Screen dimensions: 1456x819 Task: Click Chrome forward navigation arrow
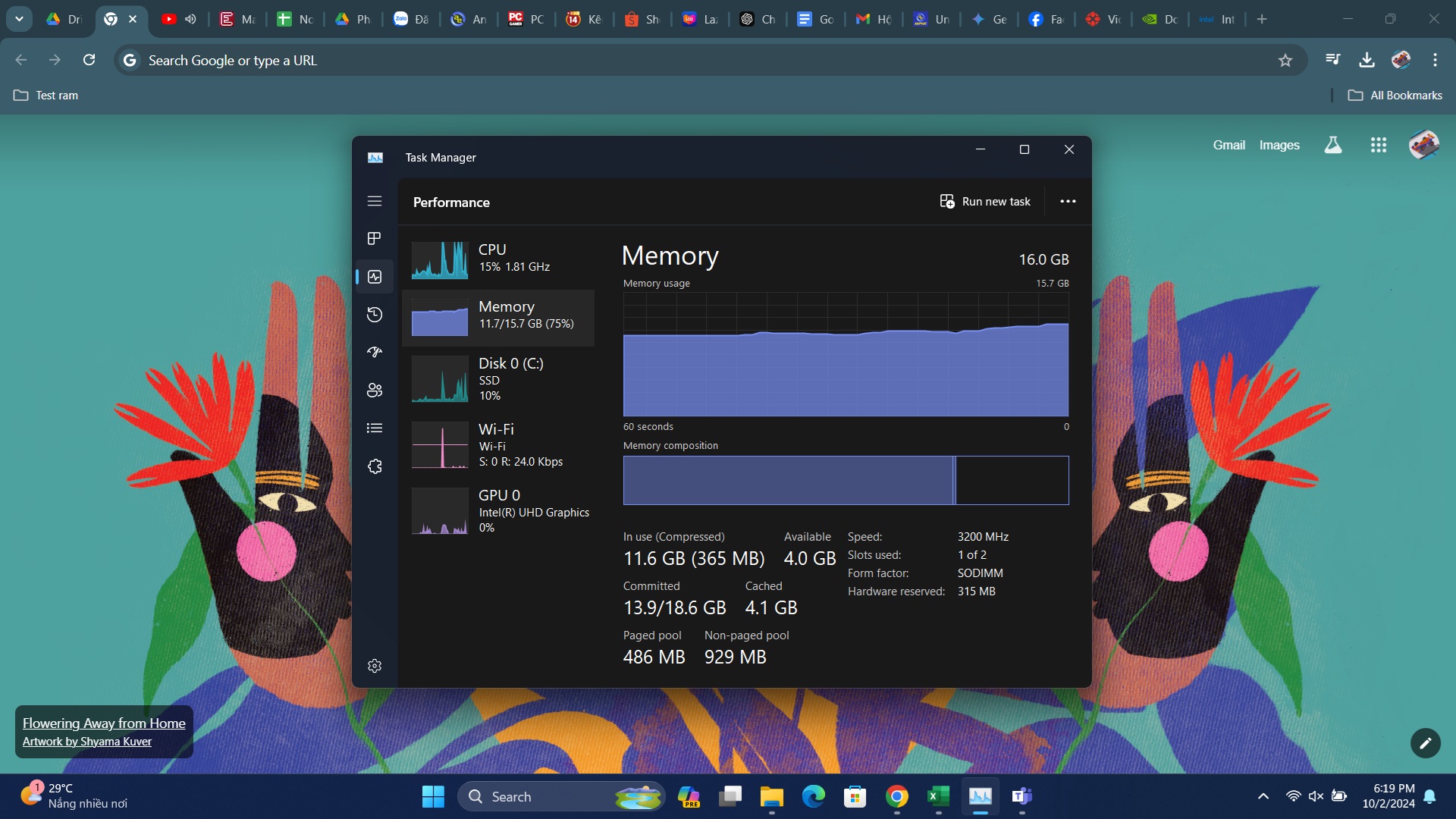point(55,60)
